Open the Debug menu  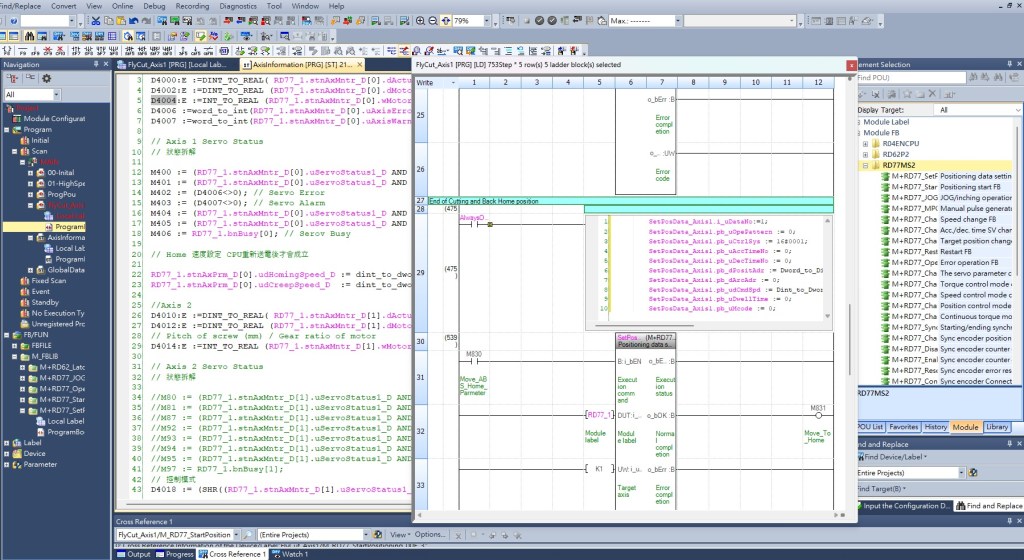[154, 6]
